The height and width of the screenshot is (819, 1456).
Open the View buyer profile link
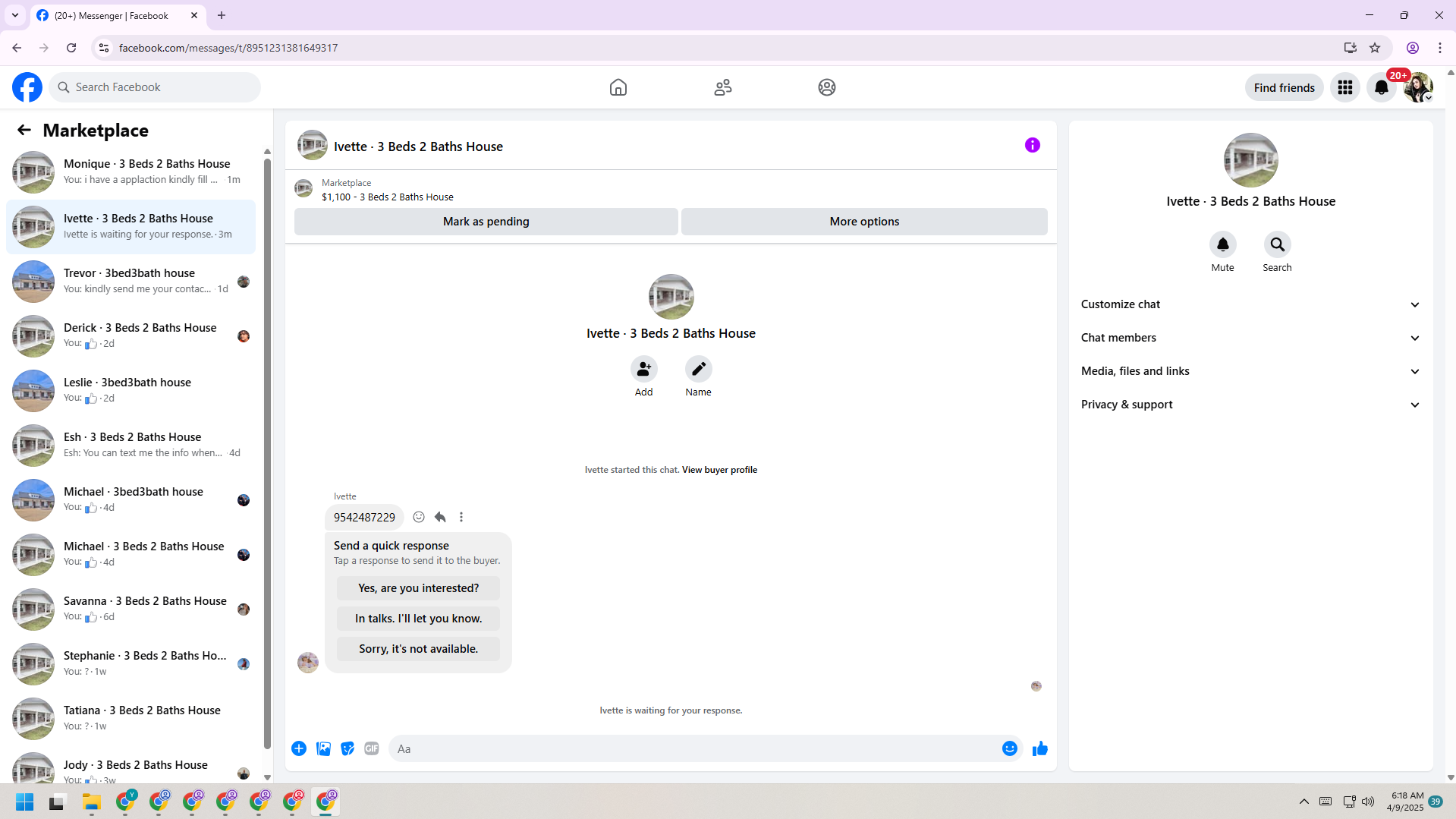tap(719, 470)
